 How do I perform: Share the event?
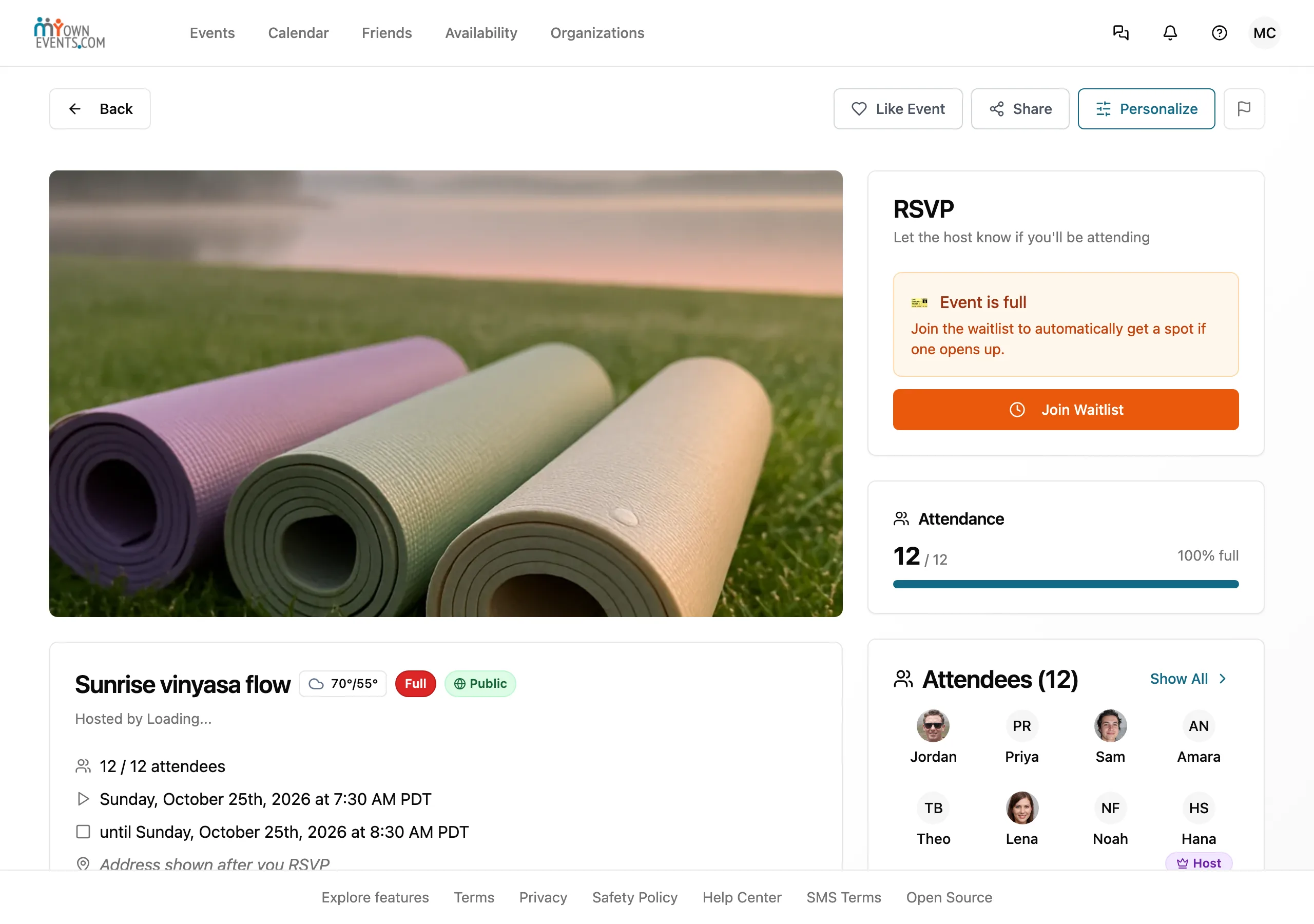coord(1020,109)
